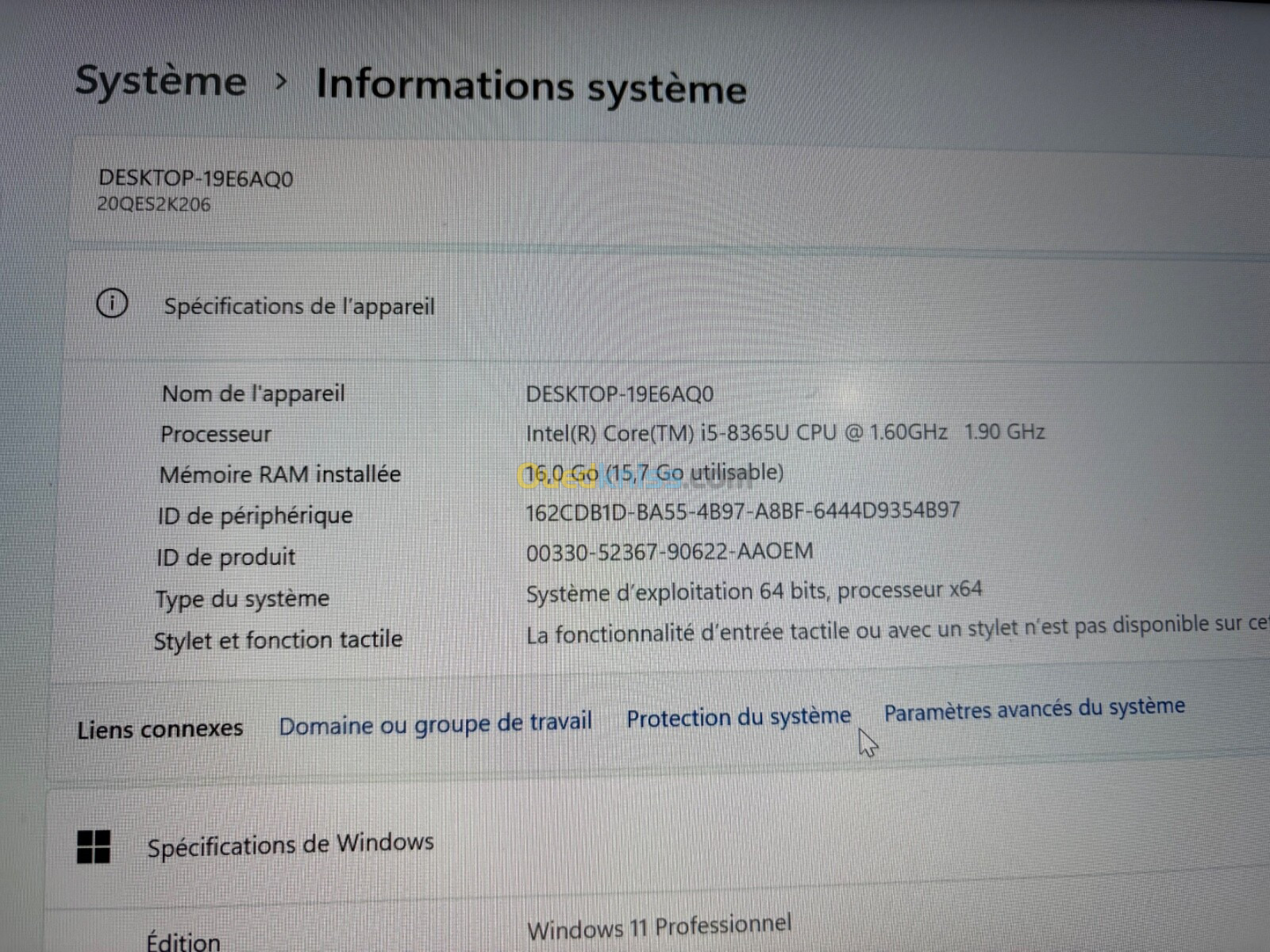Select computer name DESKTOP-19E6AQ0 at top card
The height and width of the screenshot is (952, 1270).
(x=195, y=178)
